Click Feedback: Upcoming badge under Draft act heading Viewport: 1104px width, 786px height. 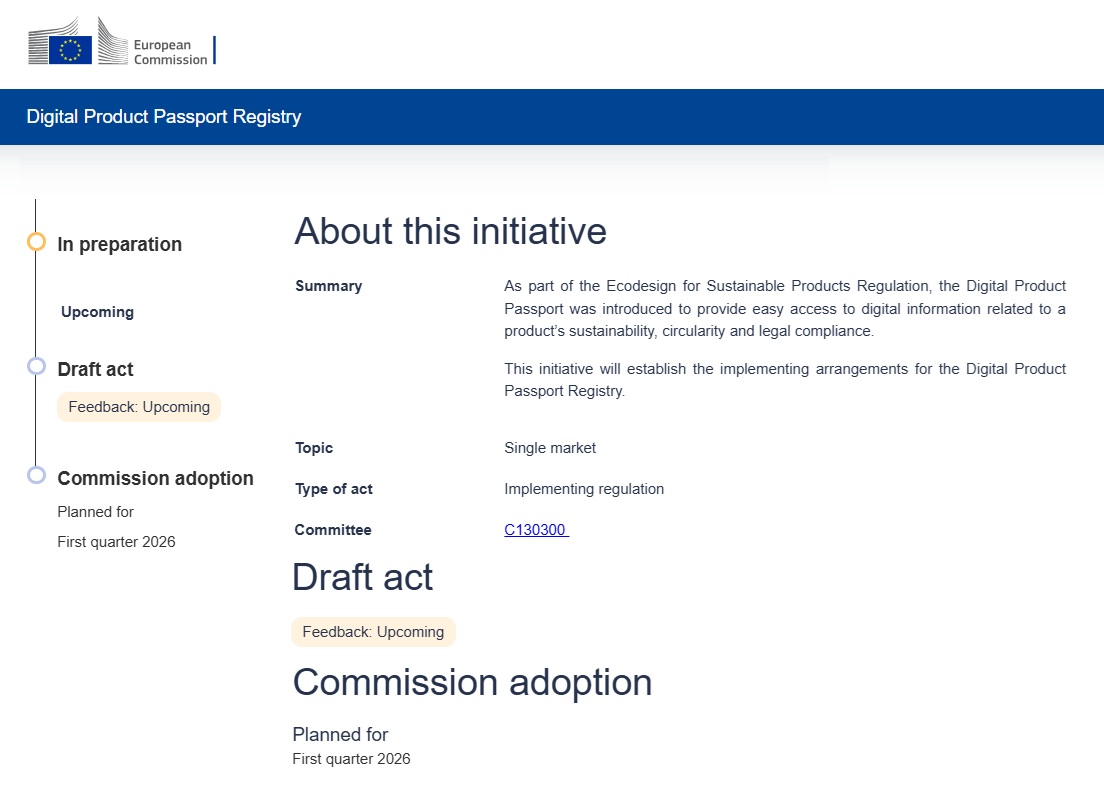(x=373, y=632)
